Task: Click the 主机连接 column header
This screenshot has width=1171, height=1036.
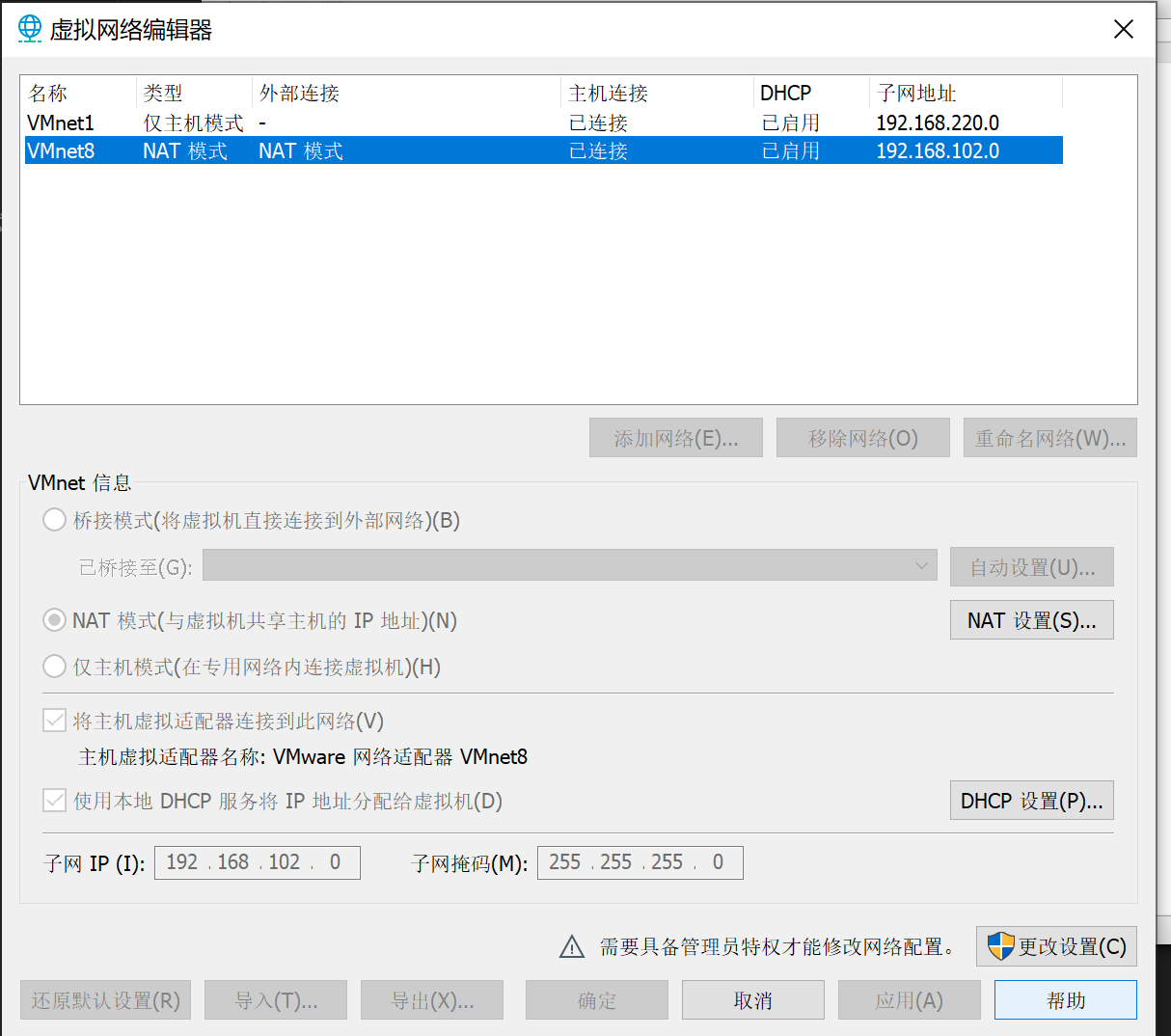Action: pos(657,93)
